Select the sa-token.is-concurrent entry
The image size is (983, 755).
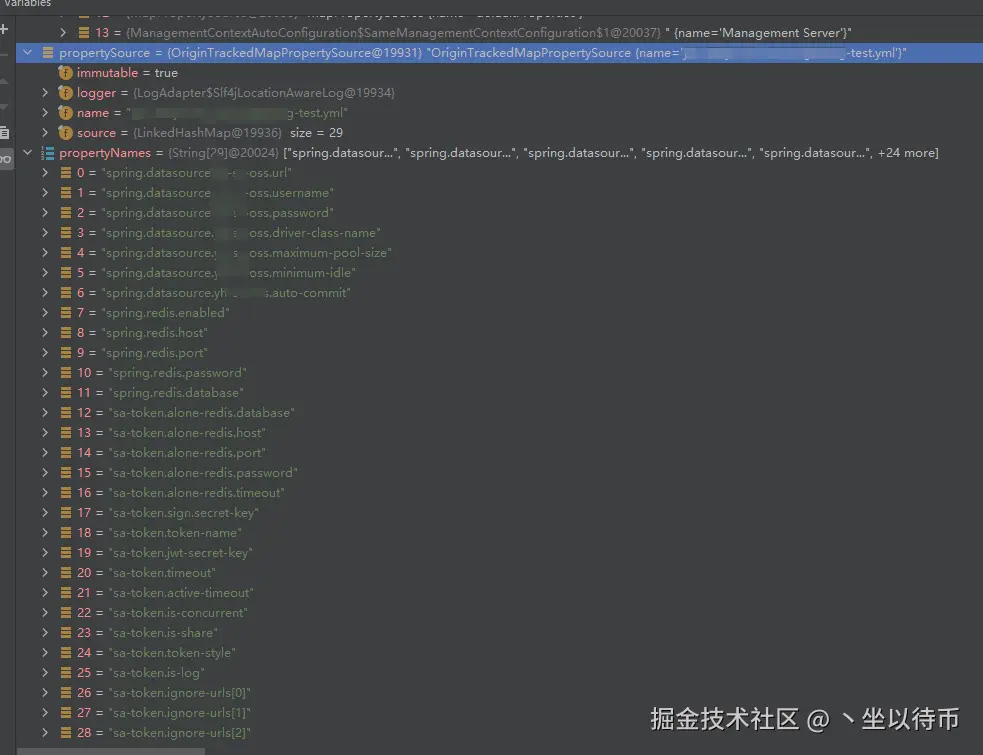pyautogui.click(x=162, y=613)
